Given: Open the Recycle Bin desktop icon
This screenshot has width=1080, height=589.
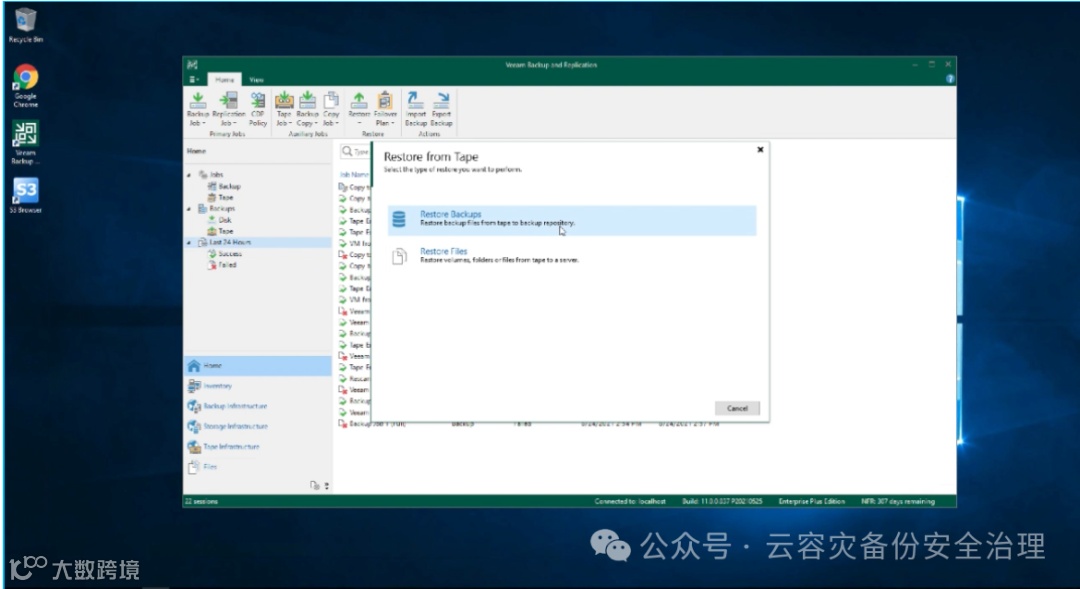Looking at the screenshot, I should click(x=25, y=25).
